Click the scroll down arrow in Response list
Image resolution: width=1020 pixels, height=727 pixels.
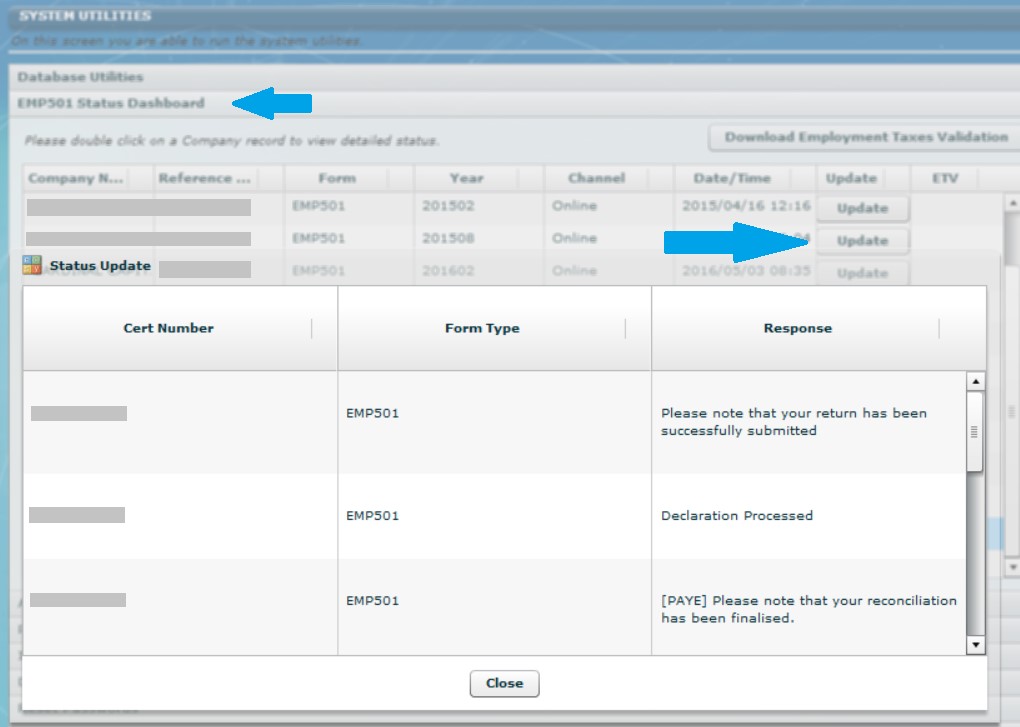click(x=975, y=645)
